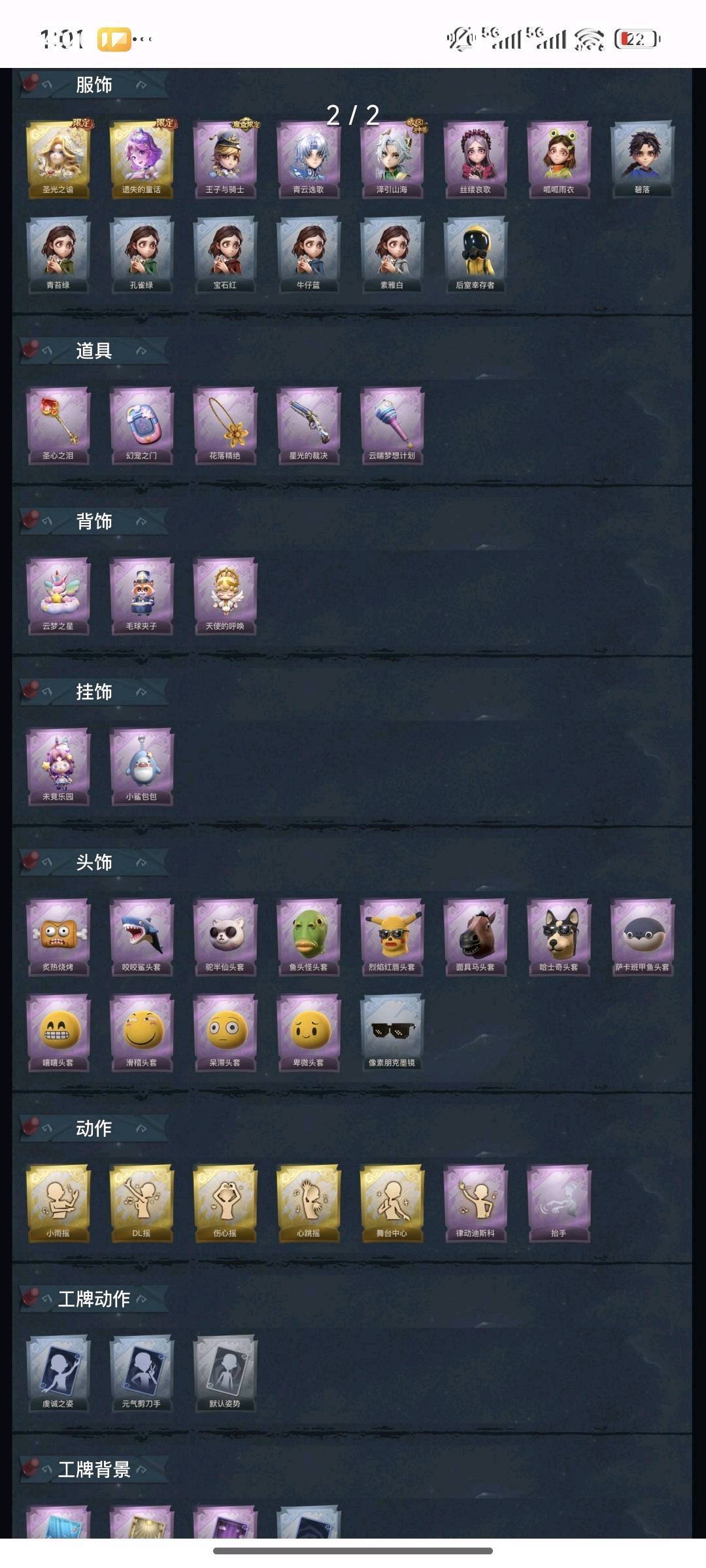Select the 哈士奇头套 husky headgear
The image size is (706, 1568).
click(x=559, y=937)
